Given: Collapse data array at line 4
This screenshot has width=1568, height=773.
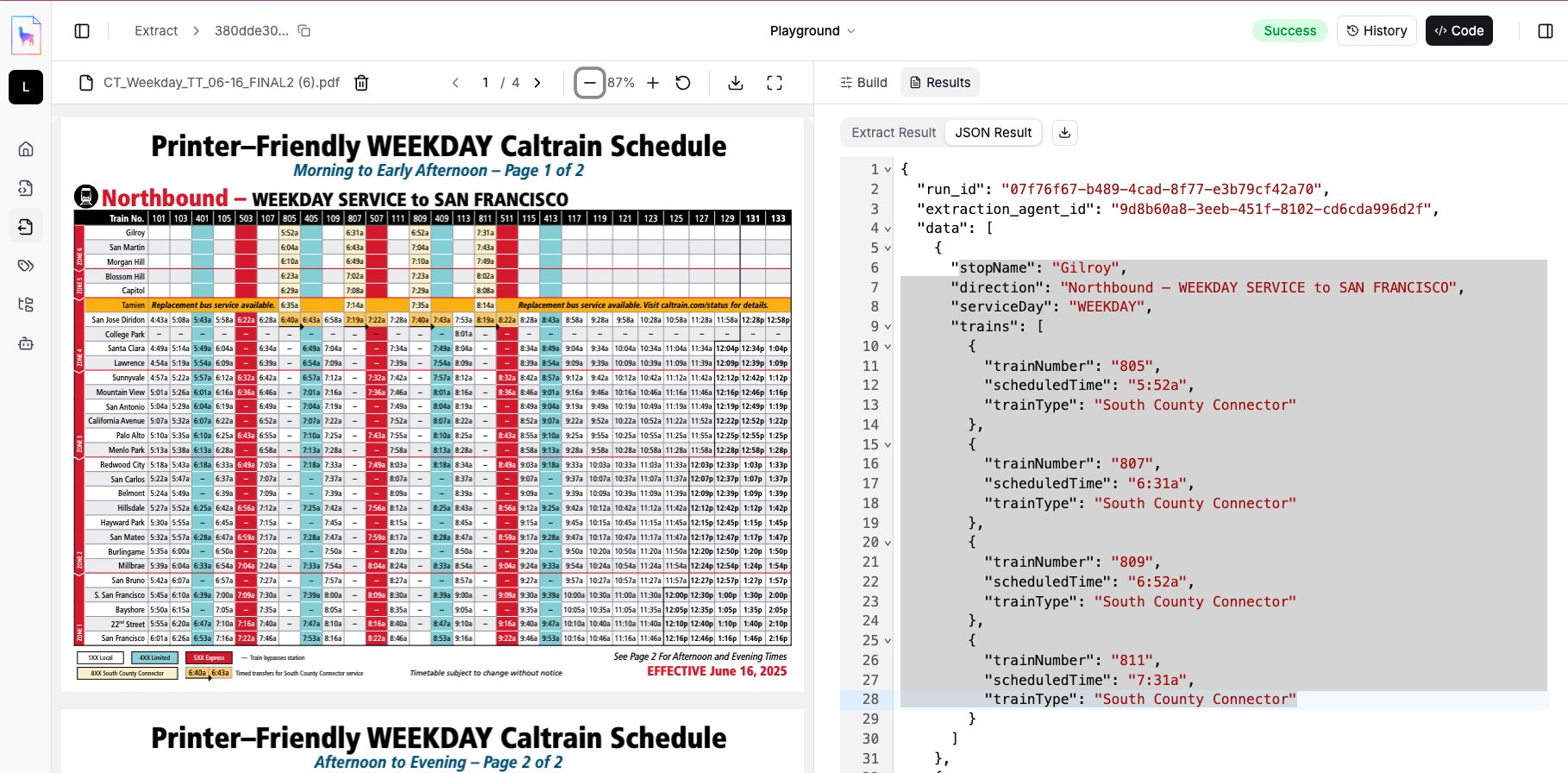Looking at the screenshot, I should pyautogui.click(x=887, y=229).
